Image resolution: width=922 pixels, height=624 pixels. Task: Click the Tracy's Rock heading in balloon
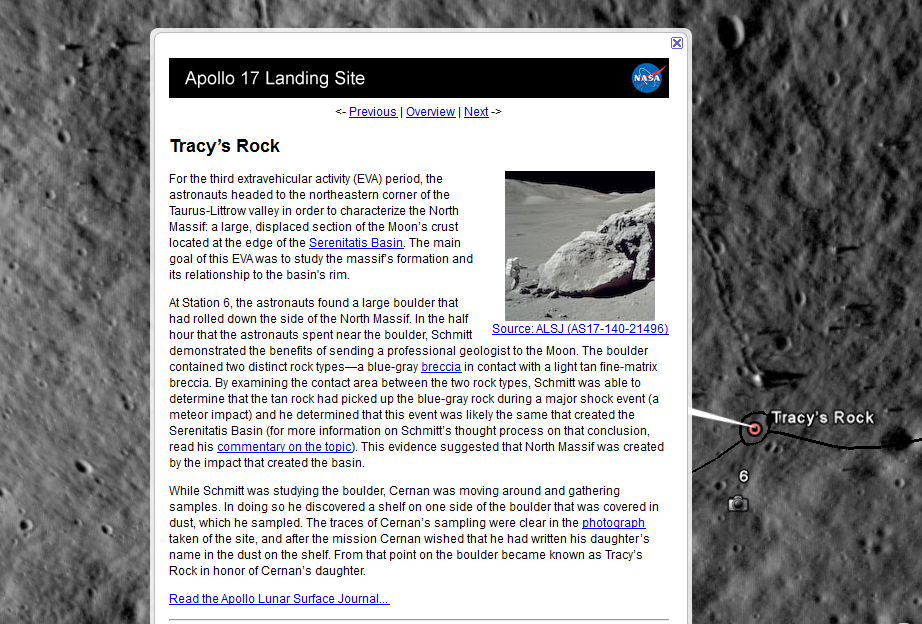pos(225,146)
